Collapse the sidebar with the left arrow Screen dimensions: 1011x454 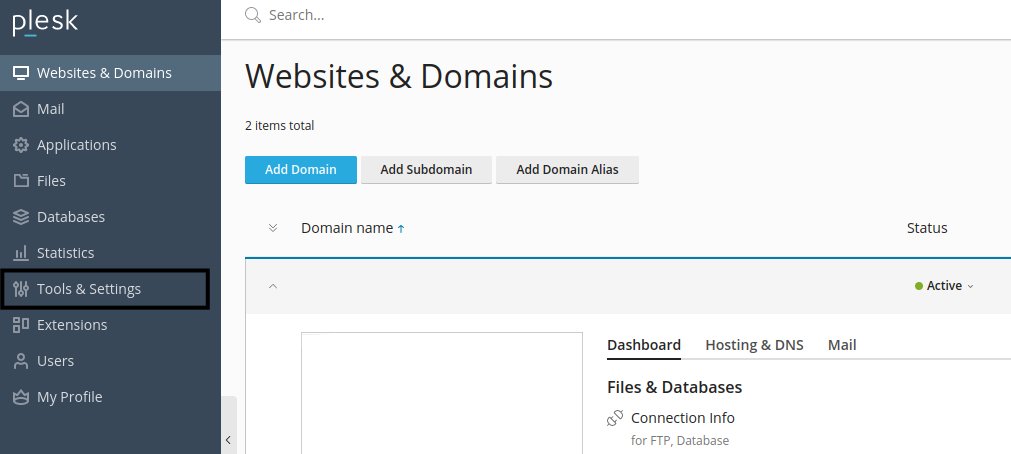[x=228, y=440]
